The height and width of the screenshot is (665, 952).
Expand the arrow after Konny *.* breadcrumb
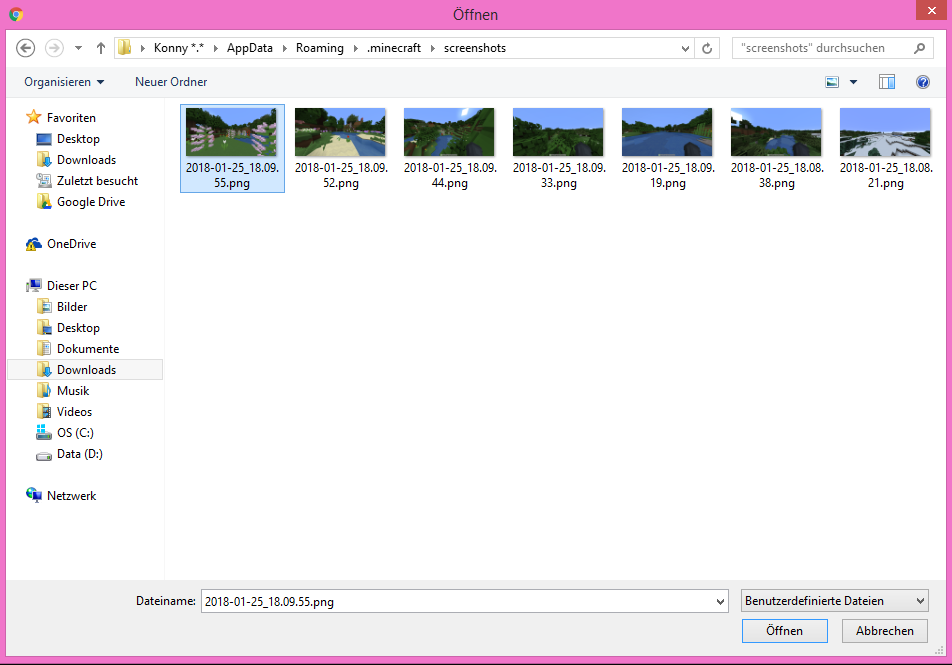pyautogui.click(x=216, y=48)
